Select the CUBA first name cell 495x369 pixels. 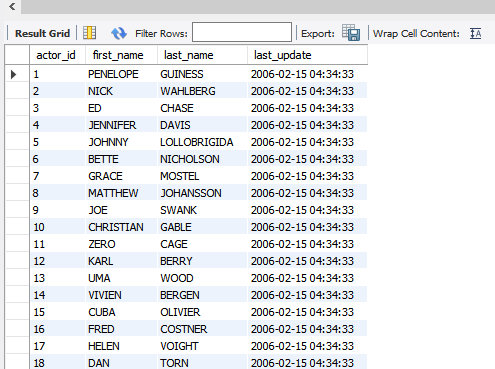point(121,312)
